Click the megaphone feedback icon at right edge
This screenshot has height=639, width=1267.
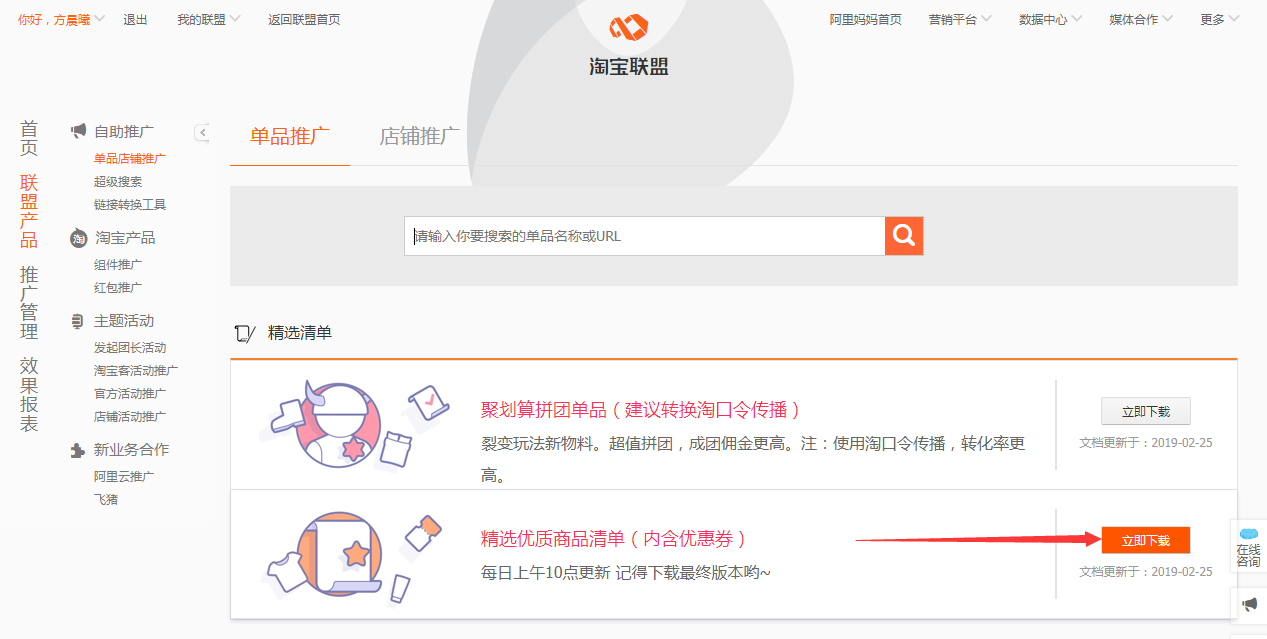pos(1249,604)
